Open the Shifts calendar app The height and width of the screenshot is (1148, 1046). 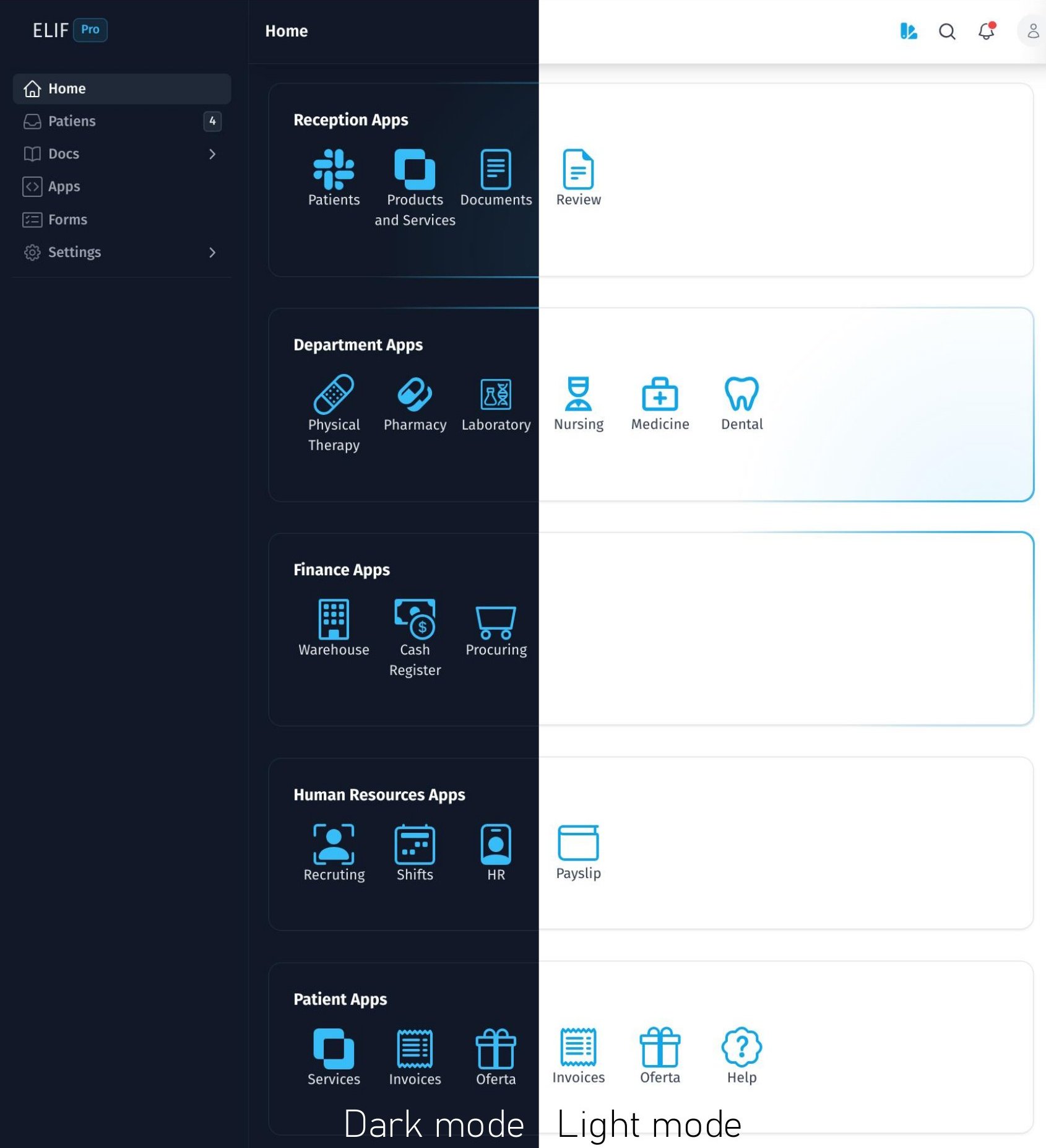coord(415,845)
